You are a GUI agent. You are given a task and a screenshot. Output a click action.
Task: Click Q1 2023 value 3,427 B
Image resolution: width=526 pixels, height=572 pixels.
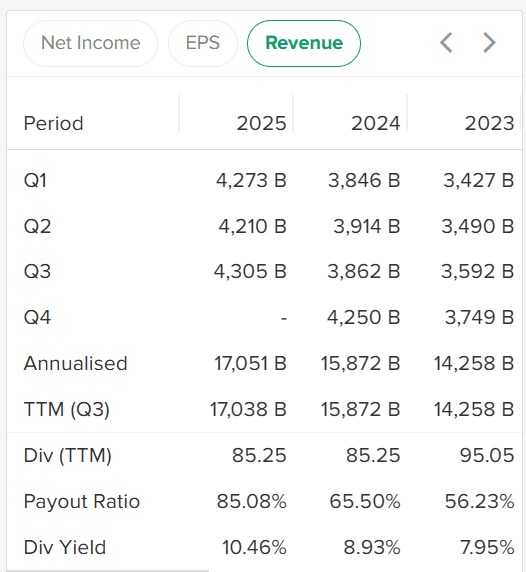479,181
